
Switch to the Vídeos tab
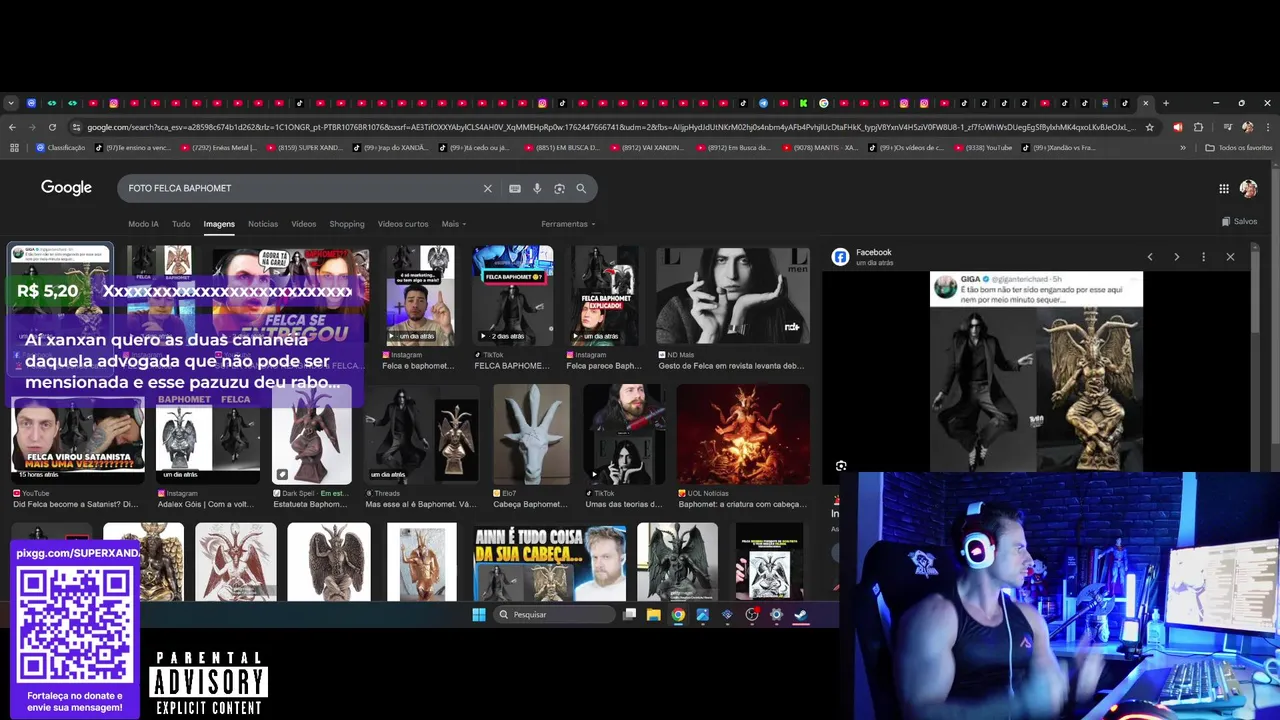click(x=303, y=224)
